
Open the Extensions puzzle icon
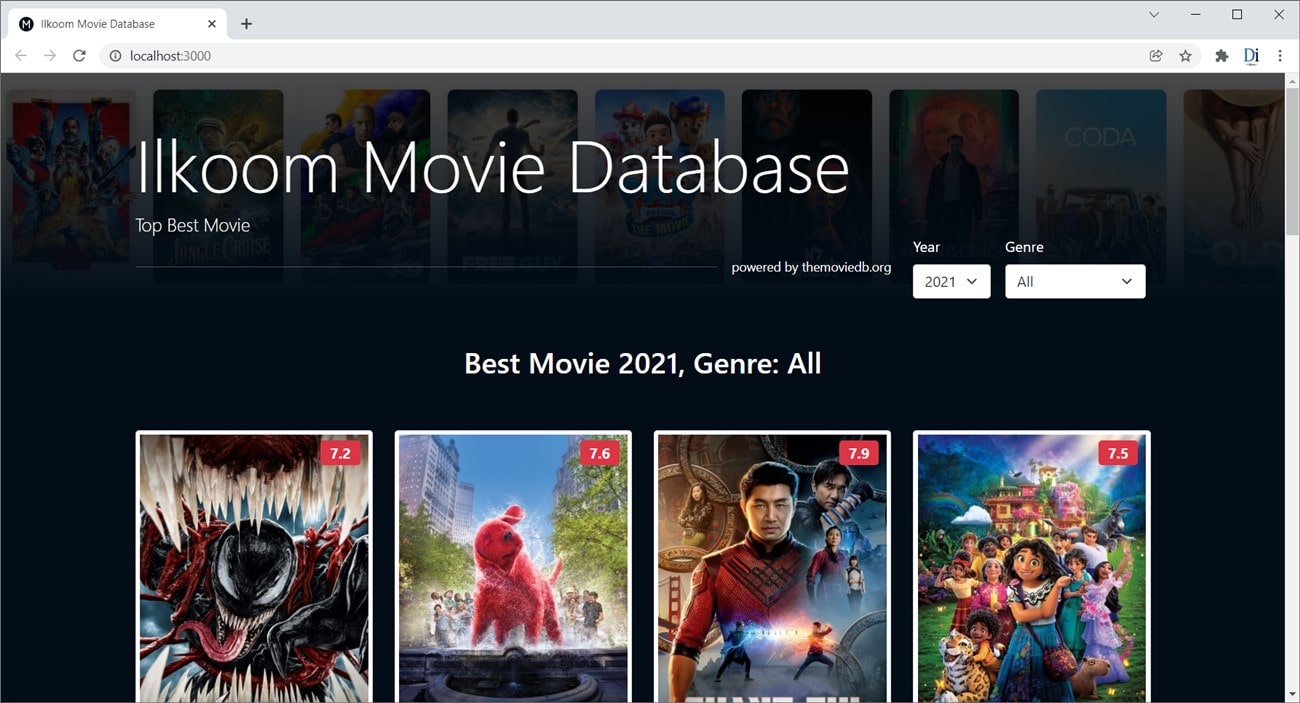pyautogui.click(x=1221, y=56)
